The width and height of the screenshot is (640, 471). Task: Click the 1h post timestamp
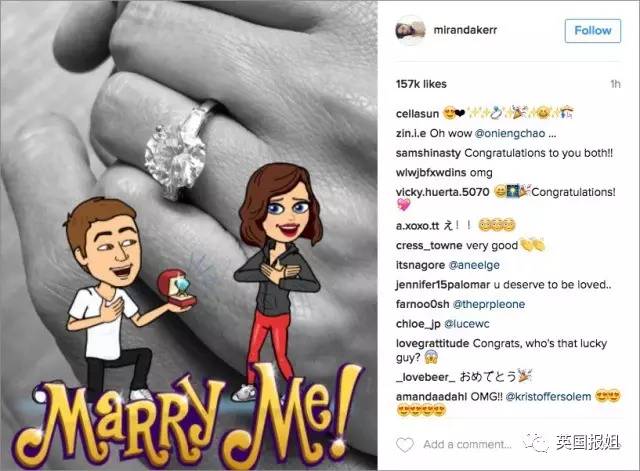coord(616,84)
